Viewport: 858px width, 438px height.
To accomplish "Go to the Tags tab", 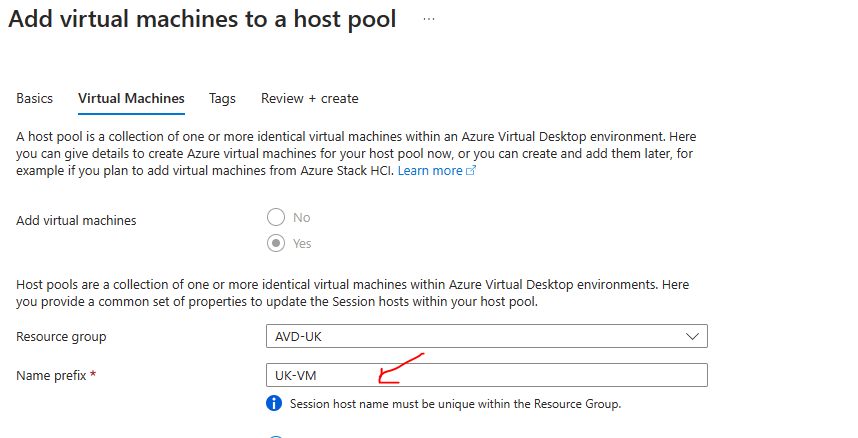I will (222, 98).
